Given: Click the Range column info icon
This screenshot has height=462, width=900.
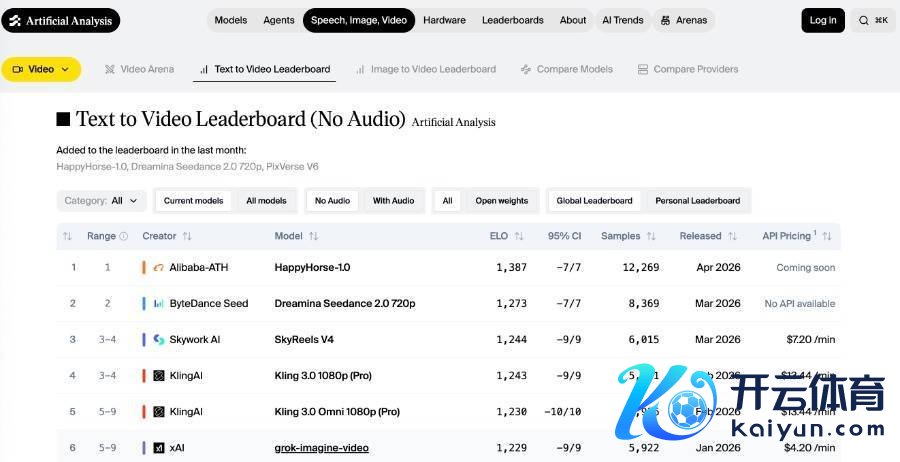Looking at the screenshot, I should [124, 237].
